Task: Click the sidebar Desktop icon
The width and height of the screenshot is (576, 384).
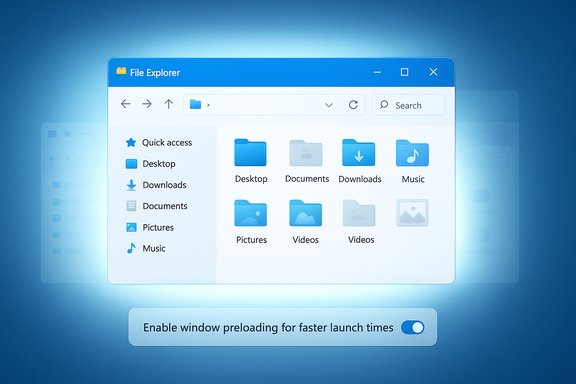Action: [131, 164]
